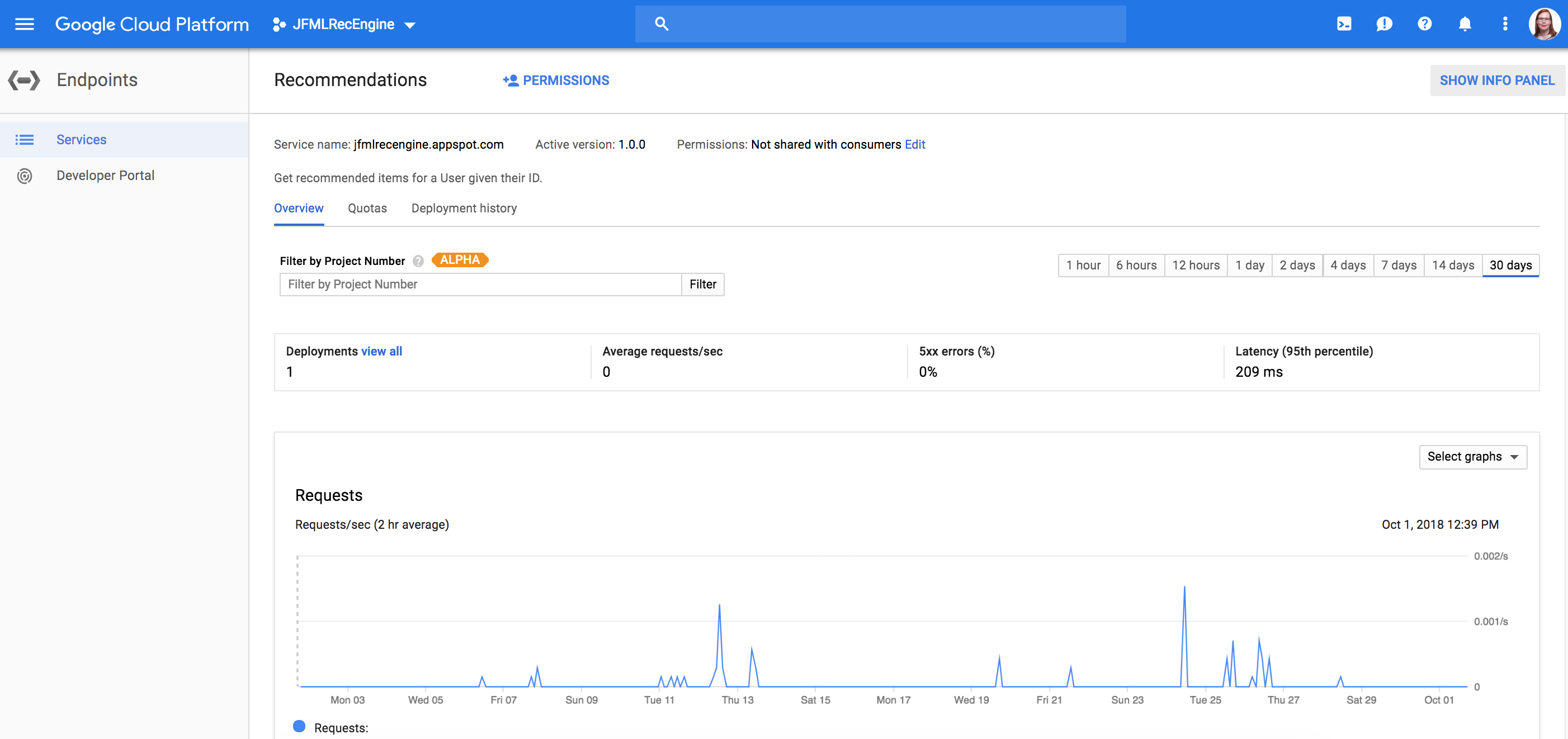The width and height of the screenshot is (1568, 739).
Task: Open the Deployment history tab
Action: coord(464,208)
